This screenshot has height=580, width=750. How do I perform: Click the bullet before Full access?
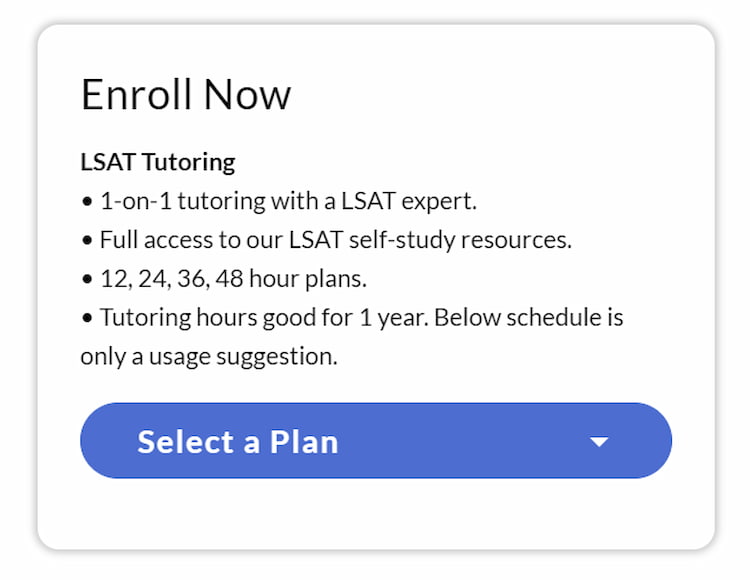tap(87, 240)
